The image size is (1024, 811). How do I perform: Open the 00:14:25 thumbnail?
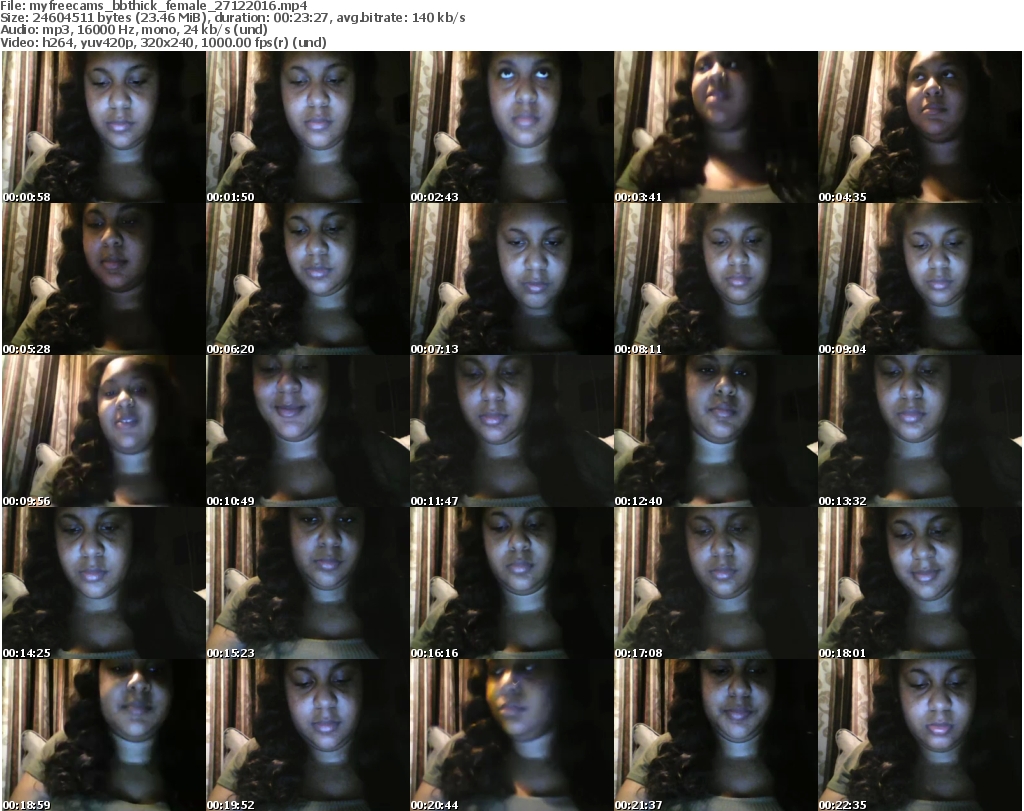tap(103, 583)
